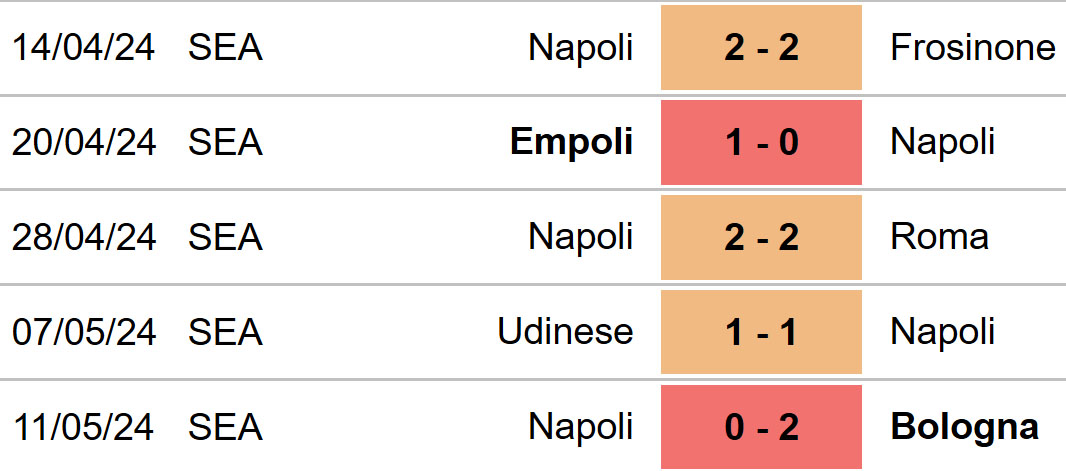Select the 14/04/24 date cell

coord(84,48)
